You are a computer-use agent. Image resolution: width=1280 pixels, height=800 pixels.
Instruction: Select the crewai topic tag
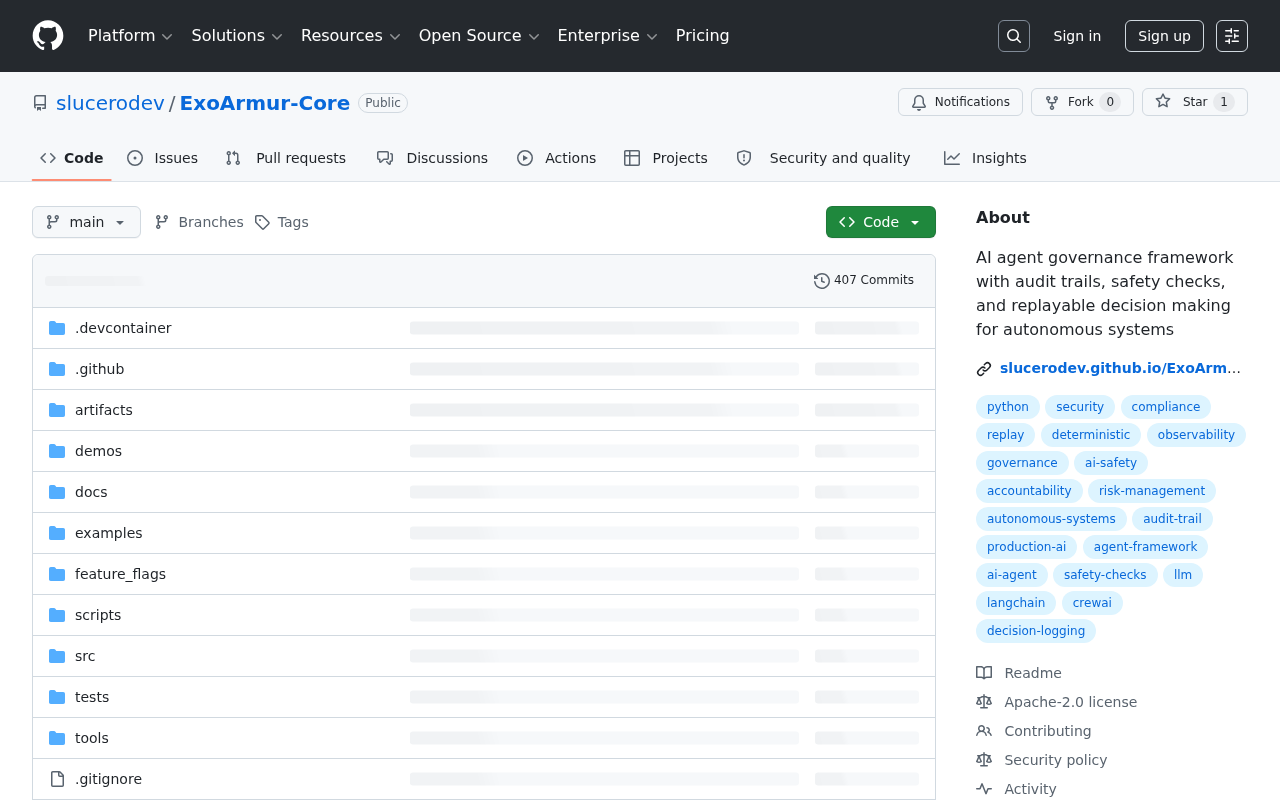click(x=1092, y=603)
